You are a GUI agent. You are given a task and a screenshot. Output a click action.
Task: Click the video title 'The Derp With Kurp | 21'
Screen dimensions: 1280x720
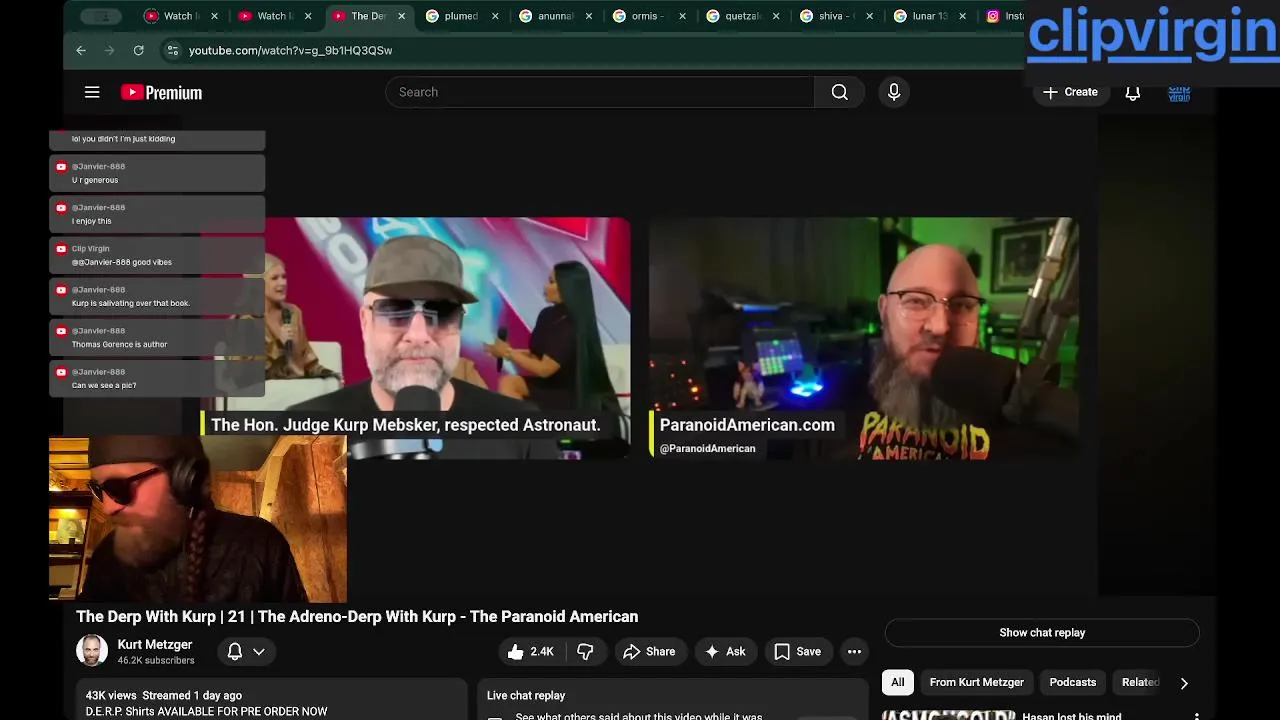[357, 617]
